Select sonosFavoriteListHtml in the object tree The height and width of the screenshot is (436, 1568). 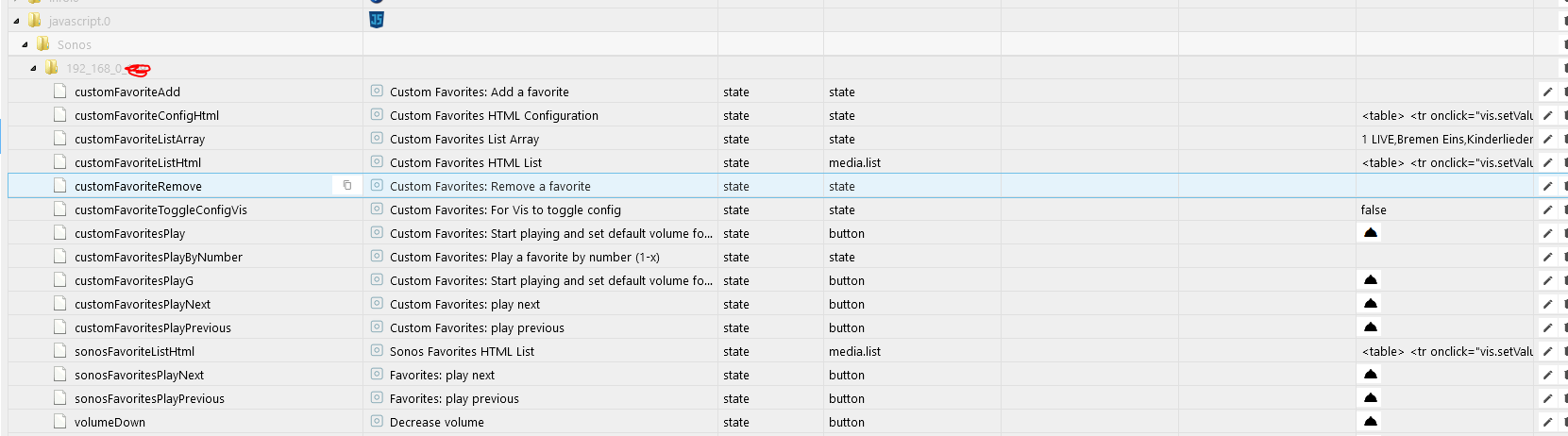[134, 351]
